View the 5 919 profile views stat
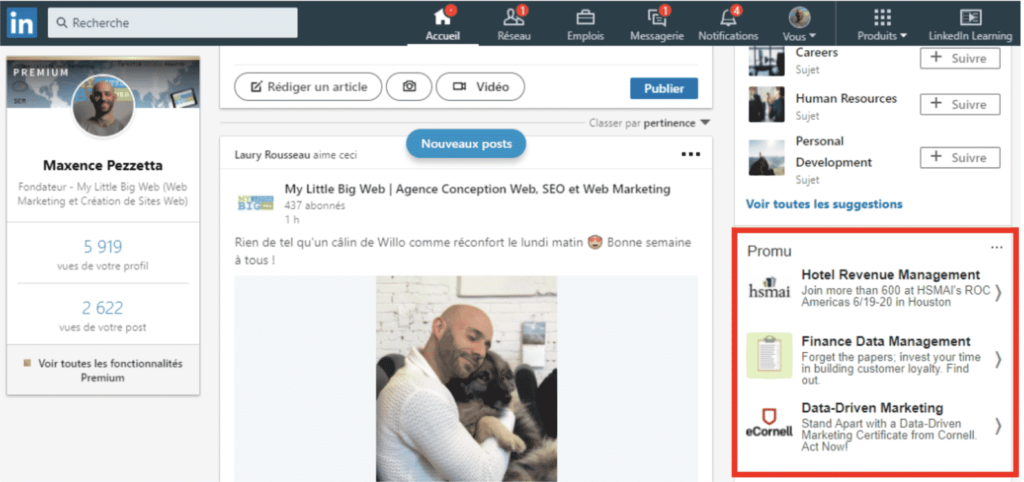This screenshot has width=1024, height=482. (x=103, y=246)
